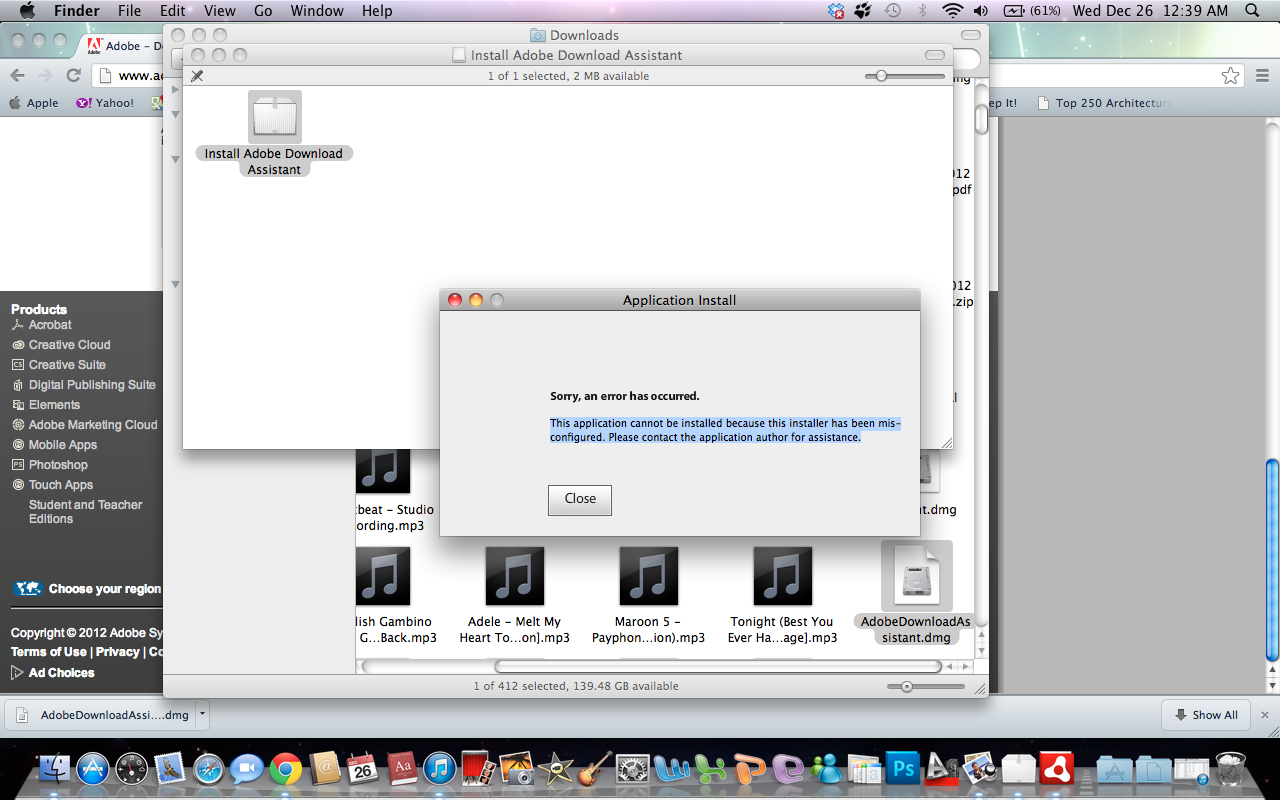Open Dashboard from the Dock
1280x800 pixels.
tap(132, 768)
